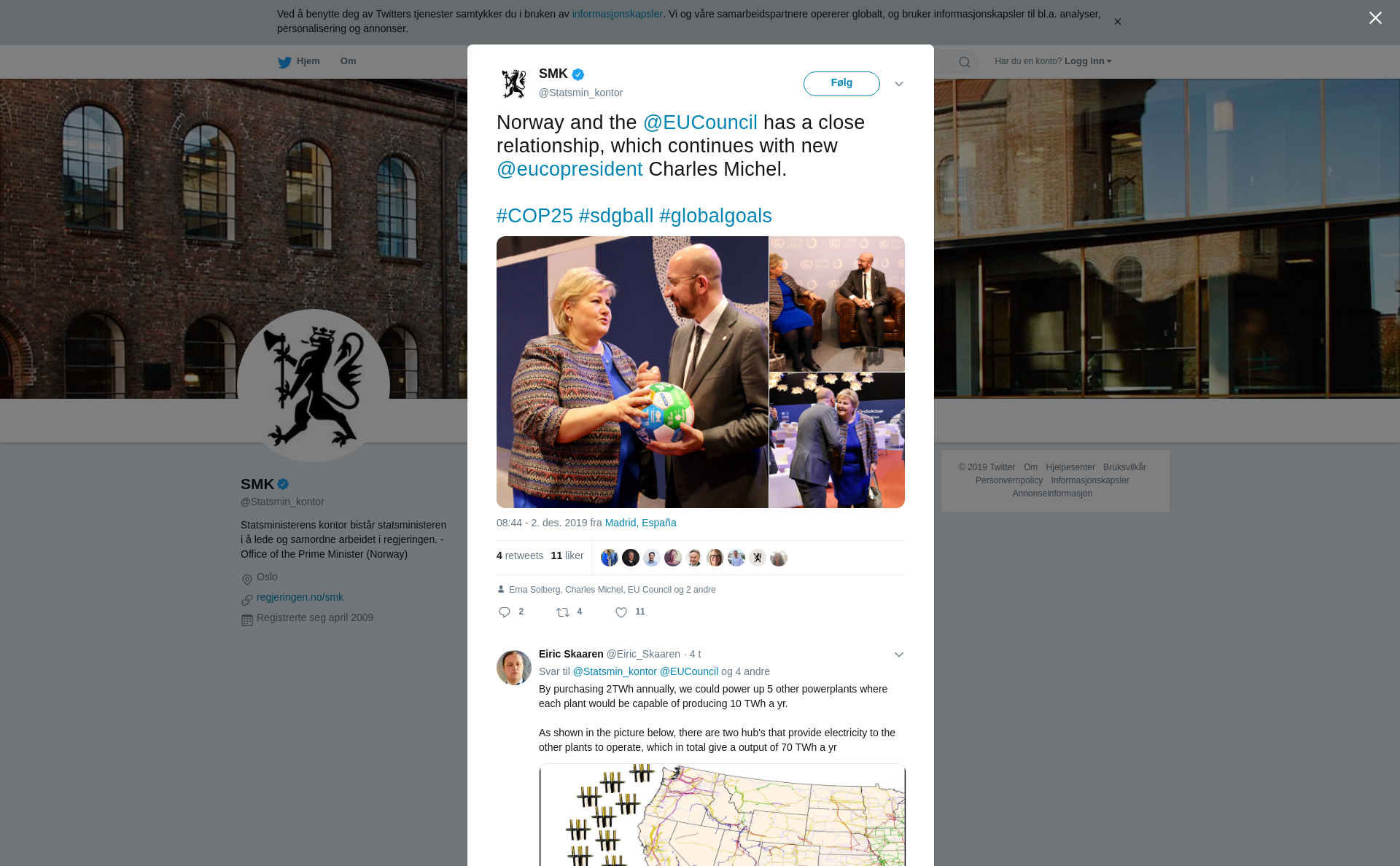This screenshot has height=866, width=1400.
Task: Open the large handball photo of Solberg and Michel
Action: coord(632,372)
